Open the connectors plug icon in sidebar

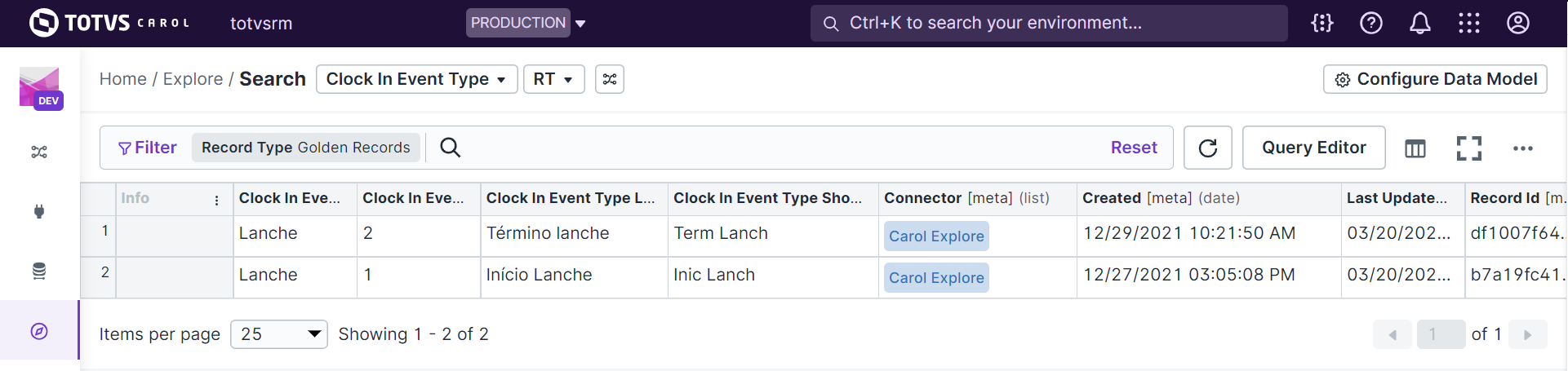(39, 211)
